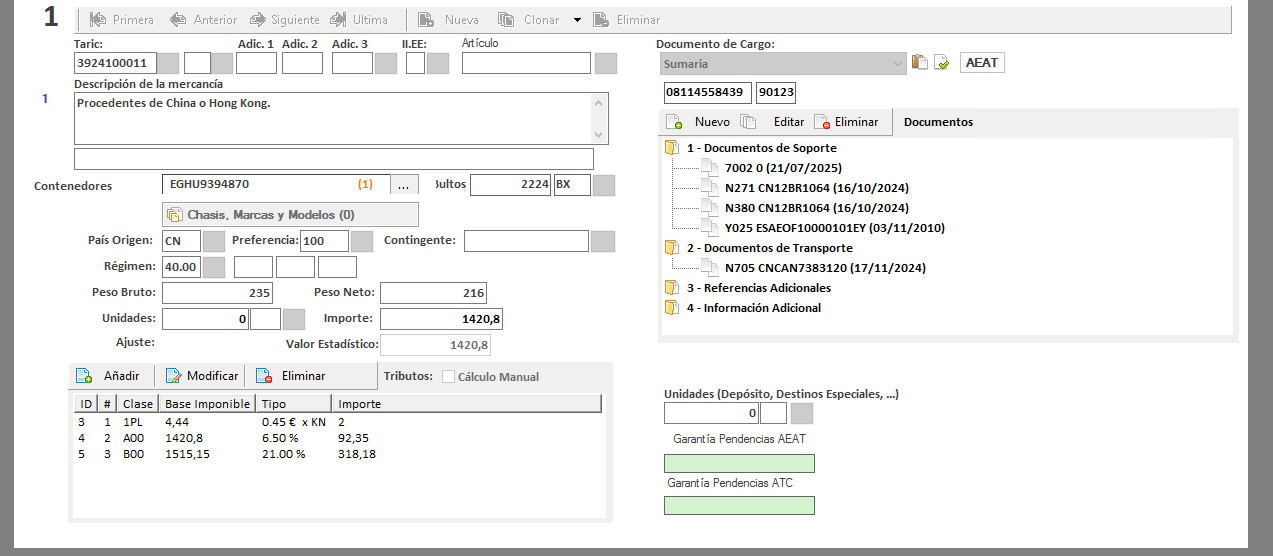
Task: Click the Primera navigation icon
Action: (98, 20)
